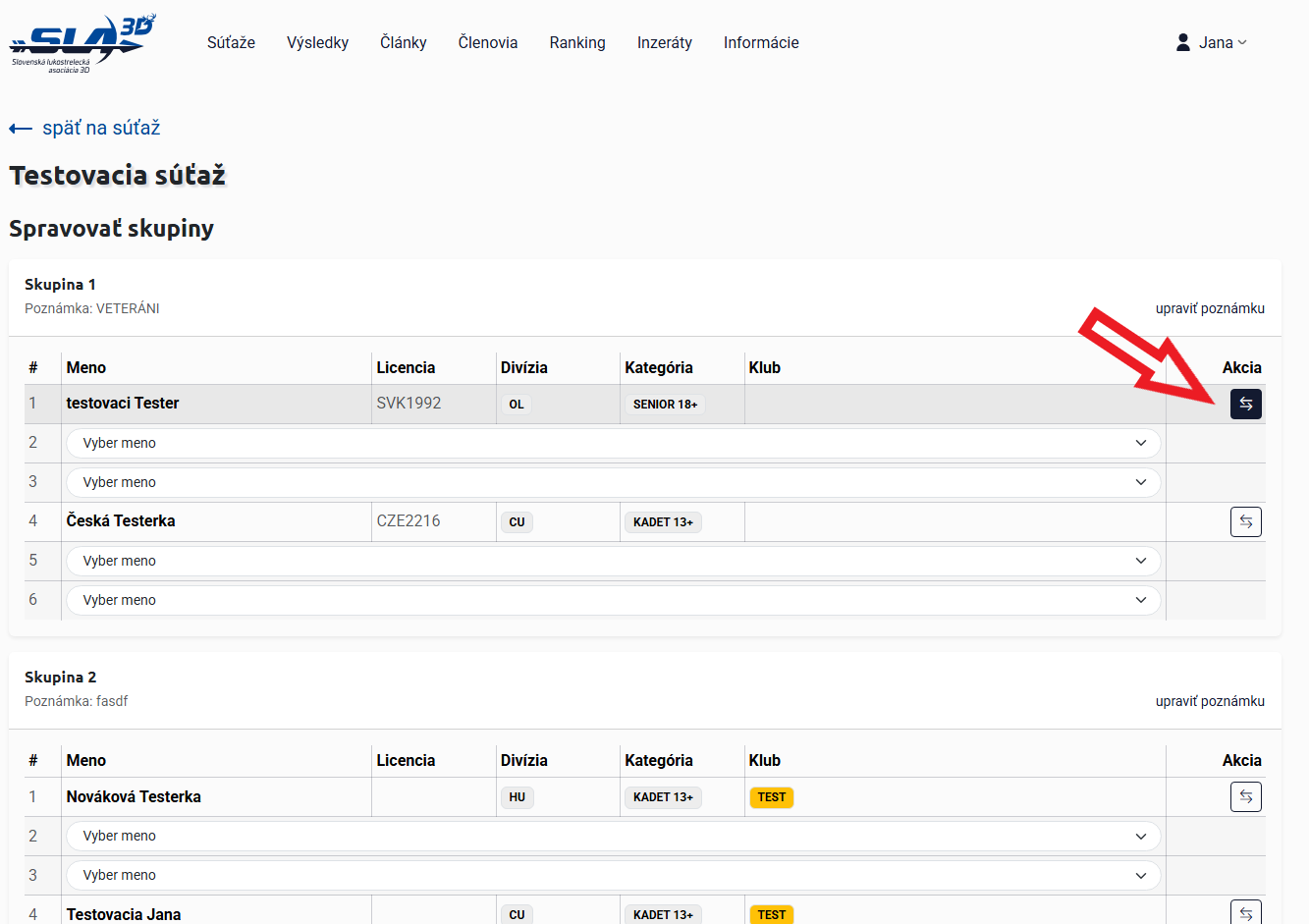Click swap icon for testovaci Tester

coord(1245,404)
